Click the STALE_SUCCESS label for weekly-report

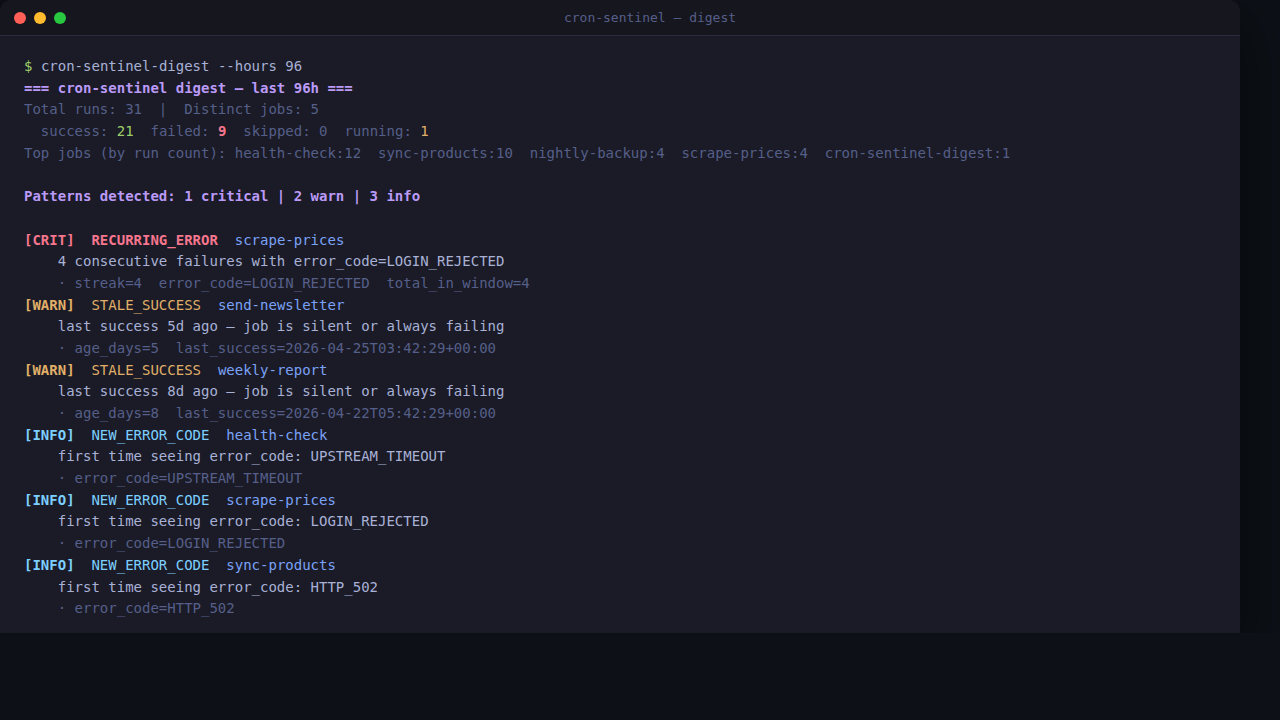(146, 370)
